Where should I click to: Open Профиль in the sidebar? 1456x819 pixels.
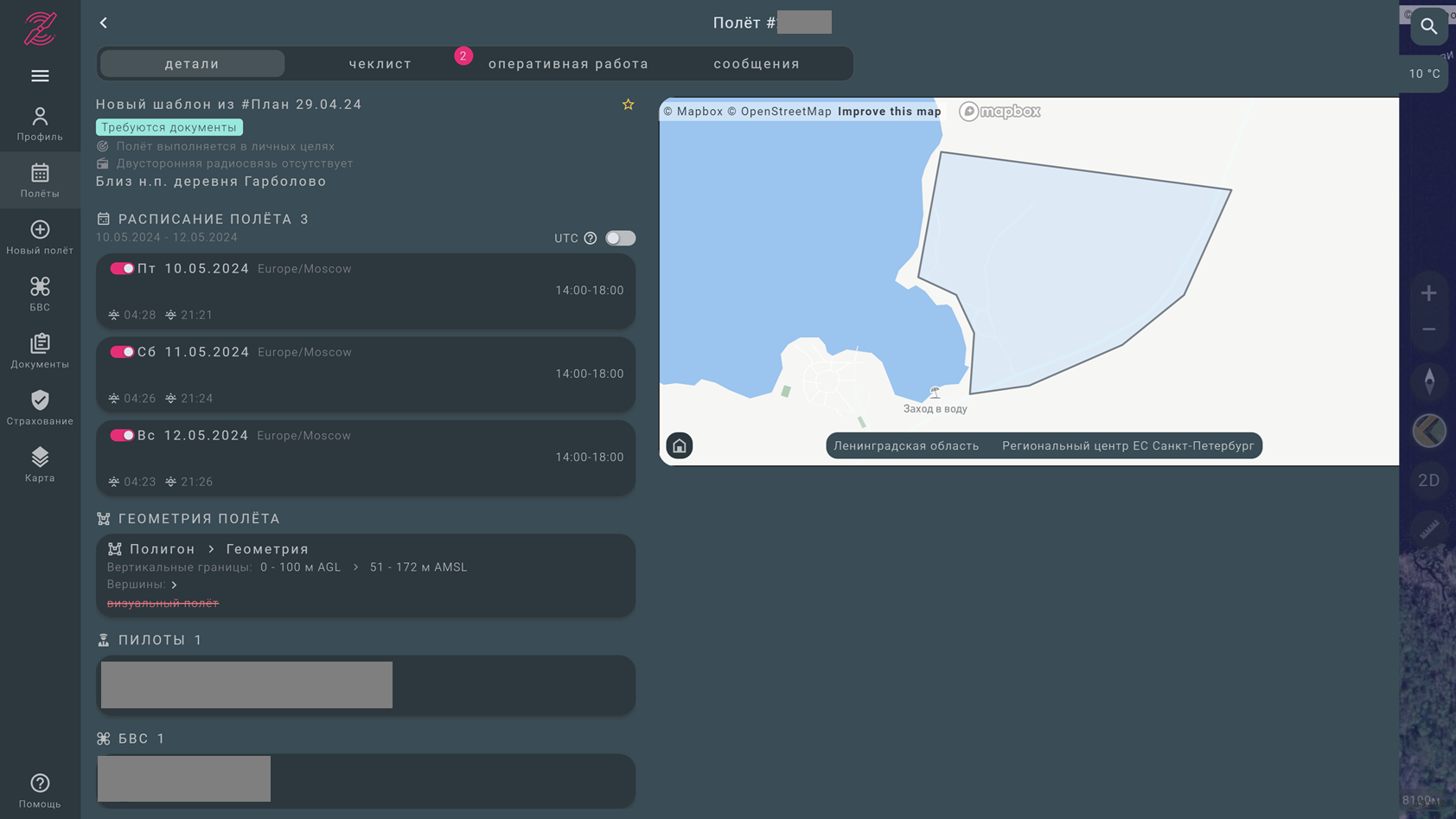point(40,124)
